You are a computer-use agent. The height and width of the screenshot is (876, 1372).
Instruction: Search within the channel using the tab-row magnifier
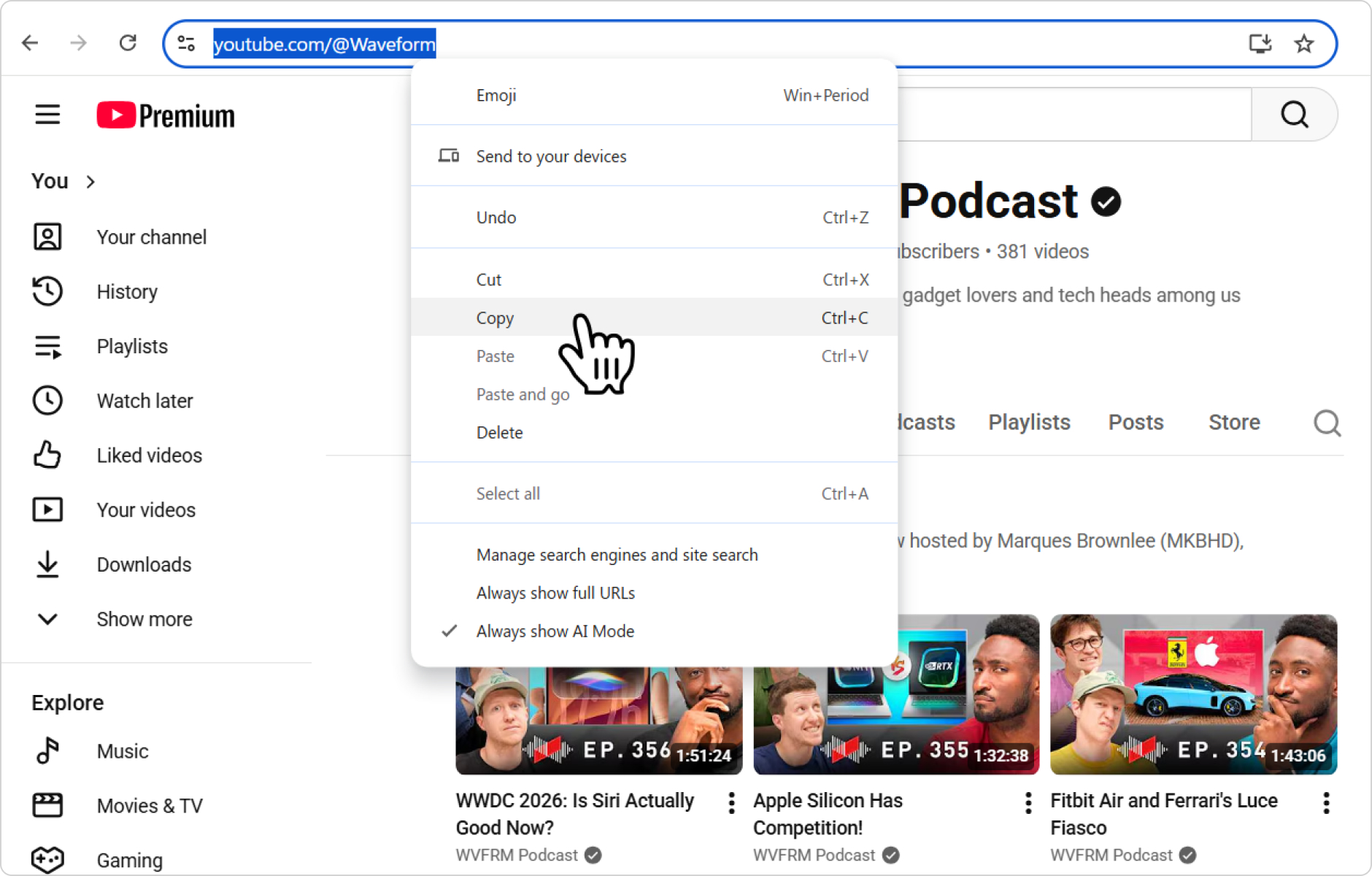click(x=1327, y=423)
